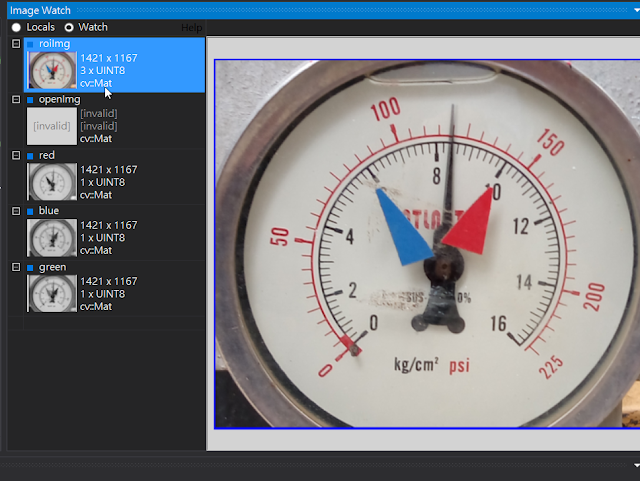This screenshot has height=481, width=640.
Task: Click the blue square icon beside roiImg
Action: coord(30,44)
